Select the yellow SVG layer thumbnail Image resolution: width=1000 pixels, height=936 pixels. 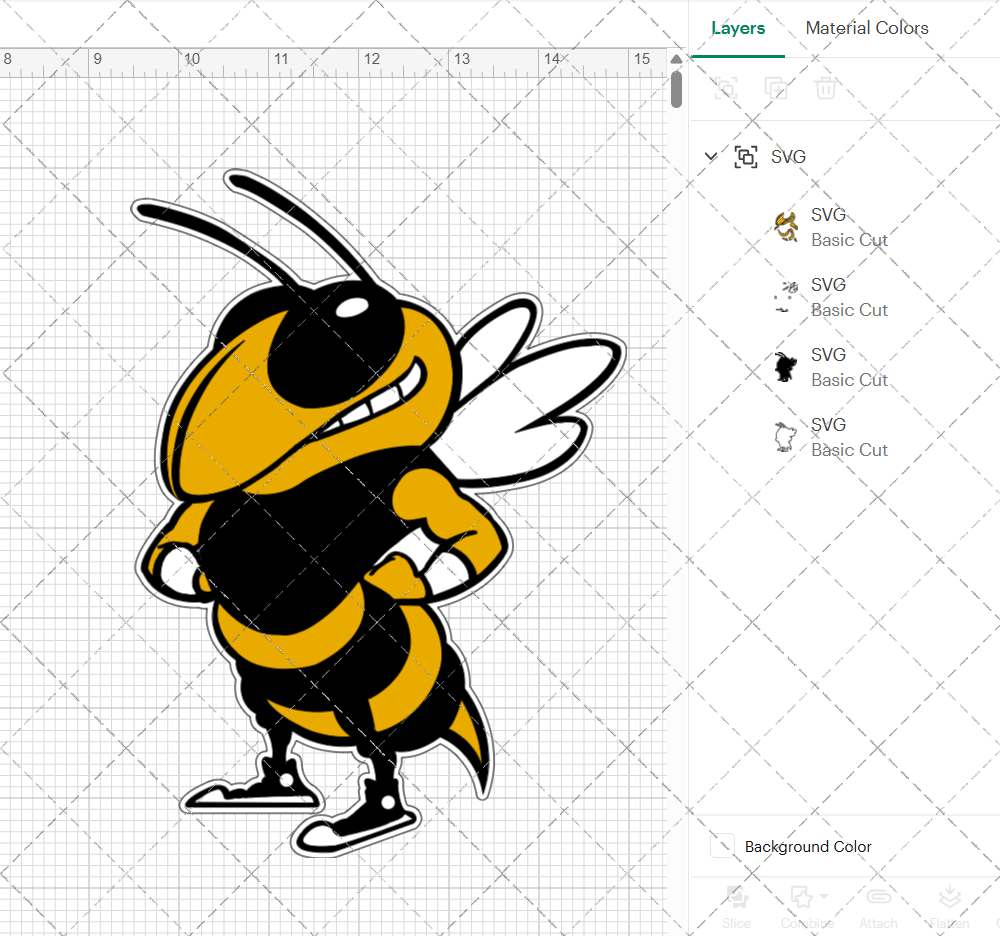click(786, 227)
